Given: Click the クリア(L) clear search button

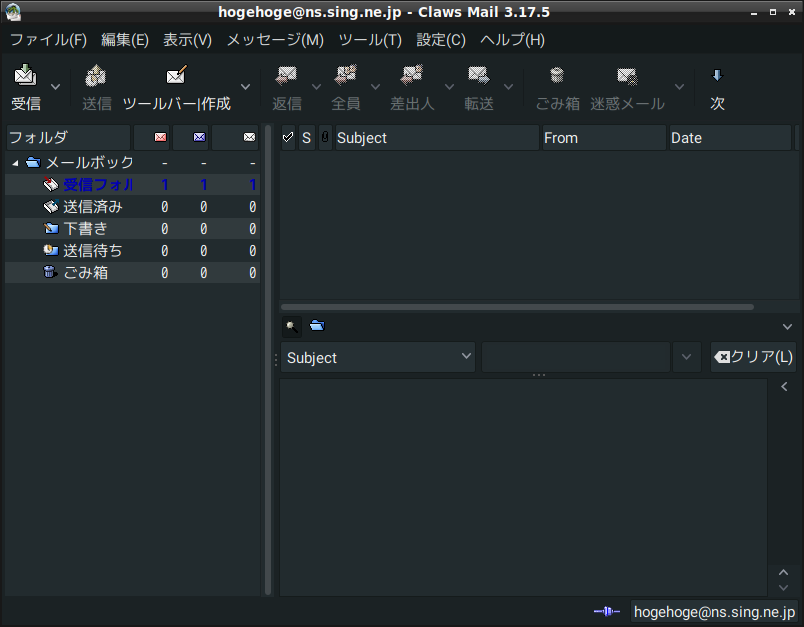Looking at the screenshot, I should click(x=753, y=357).
